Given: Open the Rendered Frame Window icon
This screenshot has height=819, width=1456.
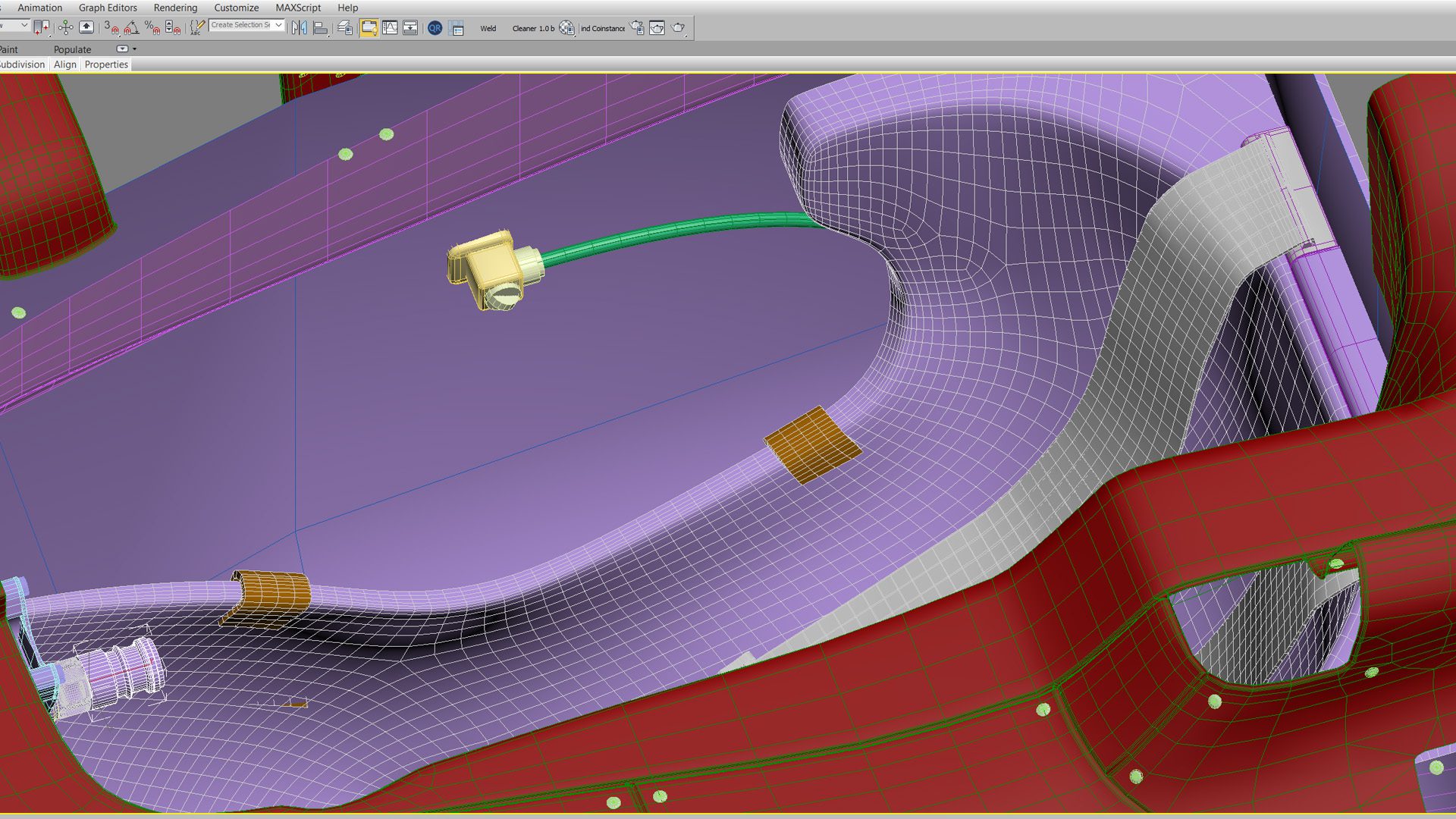Looking at the screenshot, I should (x=657, y=27).
